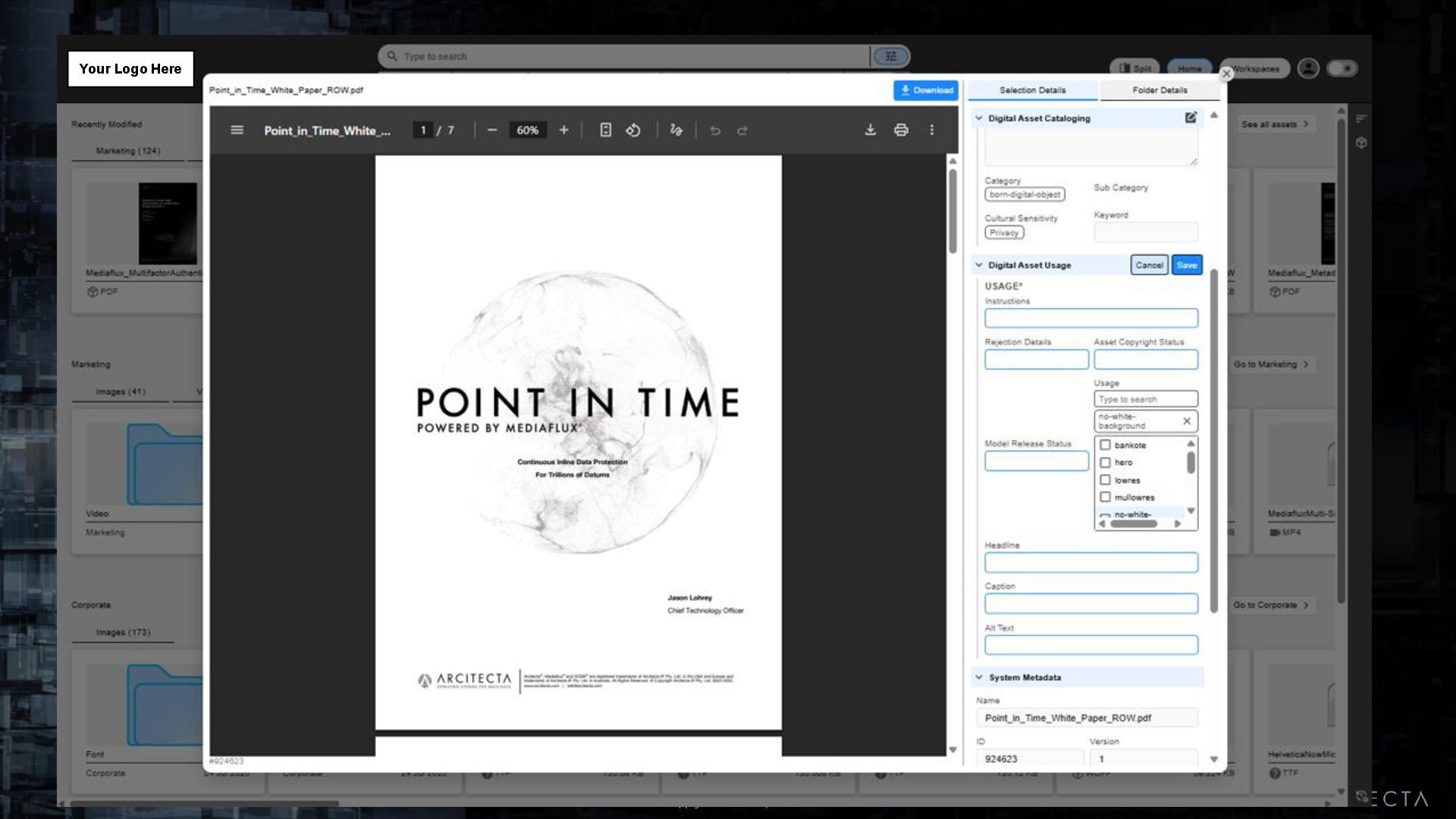Check the lowres usage checkbox
The height and width of the screenshot is (819, 1456).
tap(1105, 480)
